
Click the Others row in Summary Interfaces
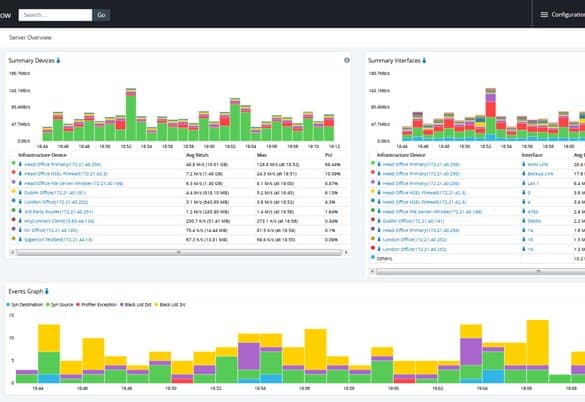tap(477, 259)
